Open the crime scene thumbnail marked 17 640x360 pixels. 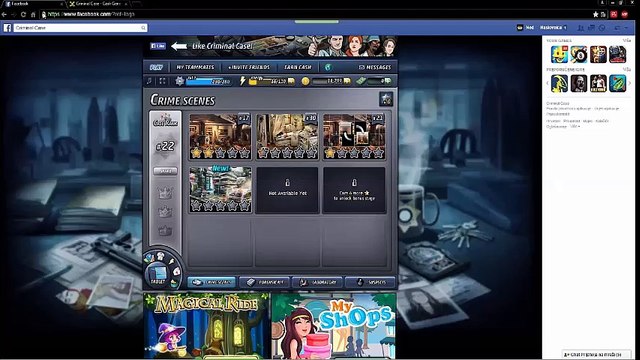tap(220, 136)
